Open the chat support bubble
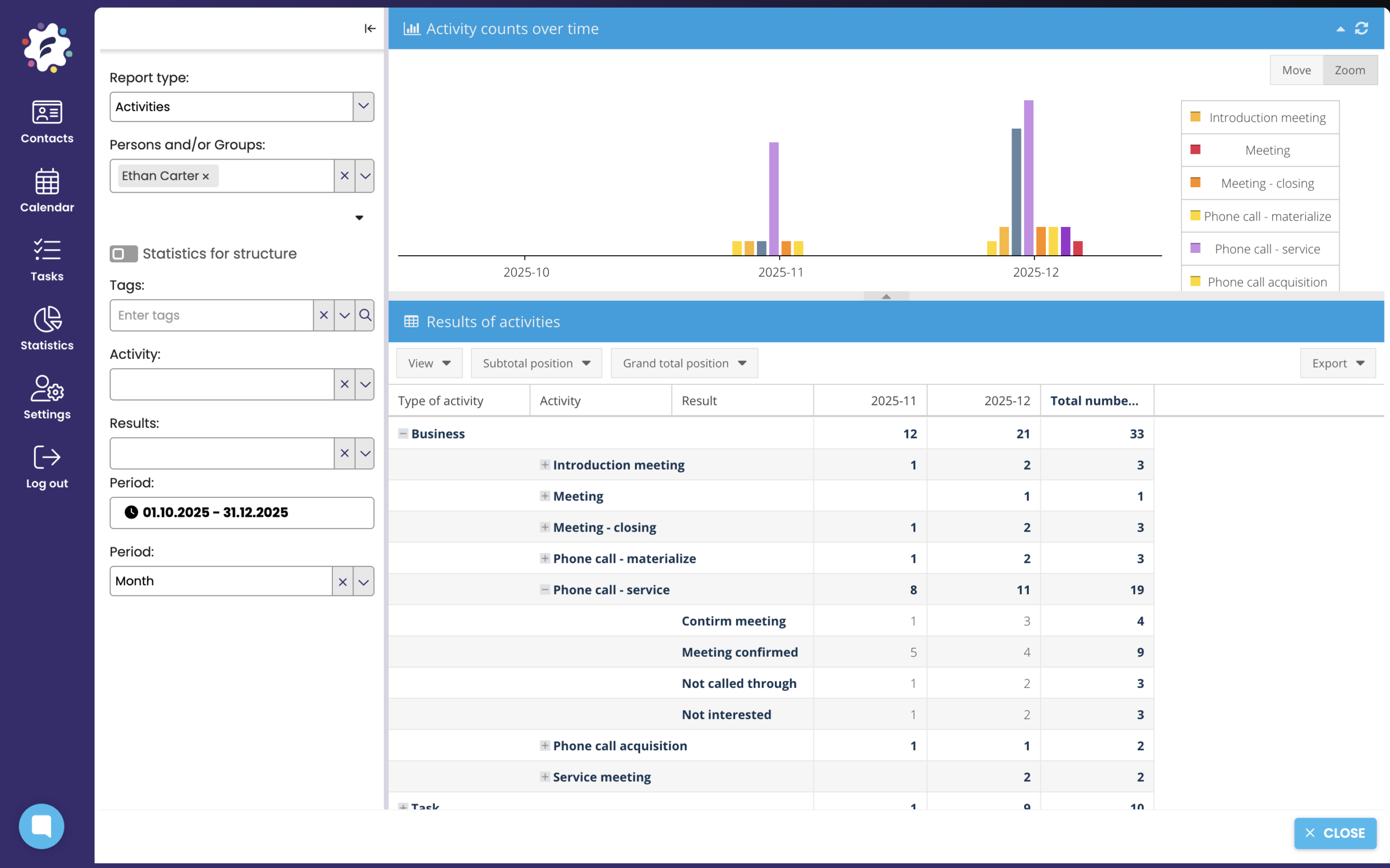 [41, 826]
